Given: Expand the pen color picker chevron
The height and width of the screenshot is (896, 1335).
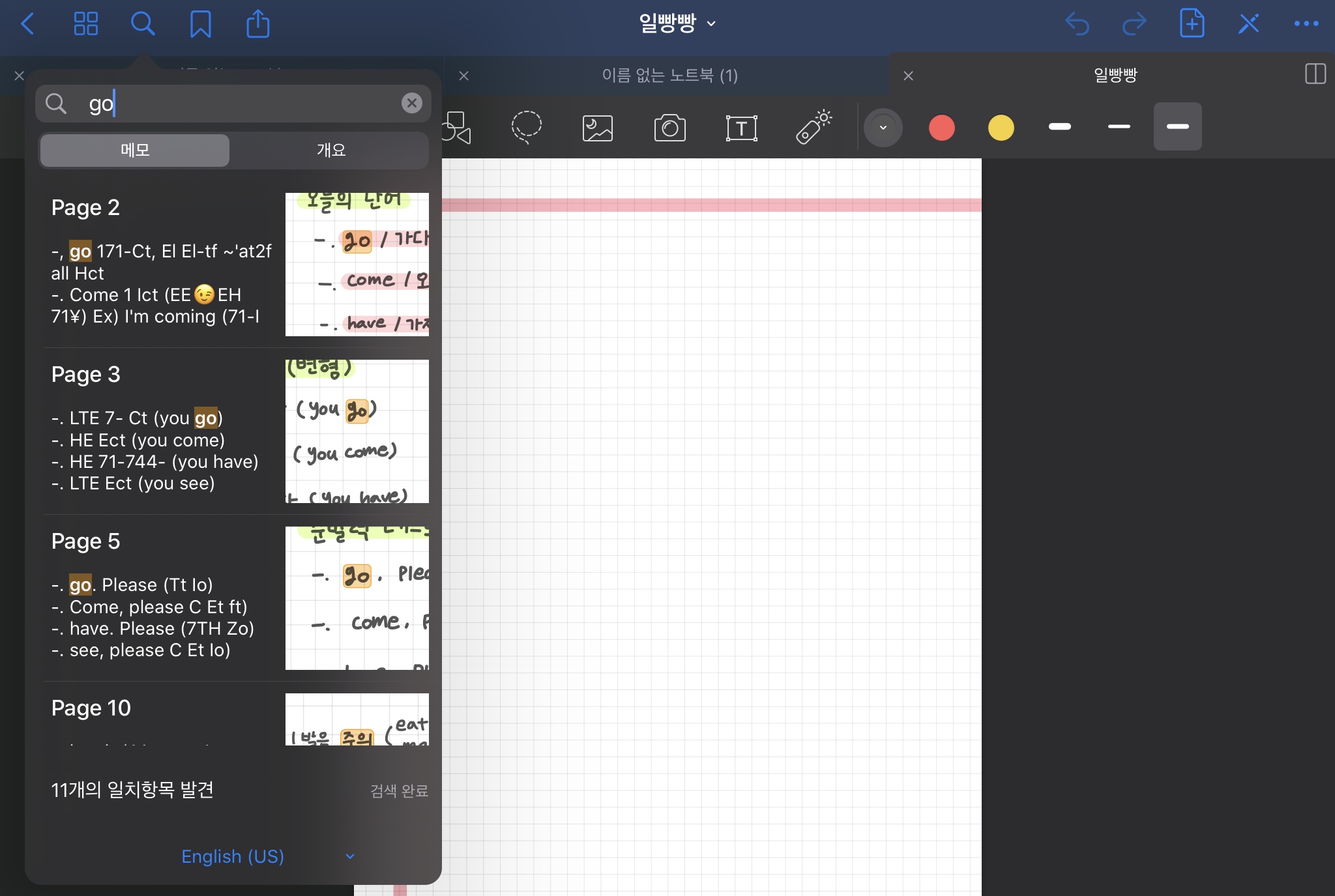Looking at the screenshot, I should (883, 128).
